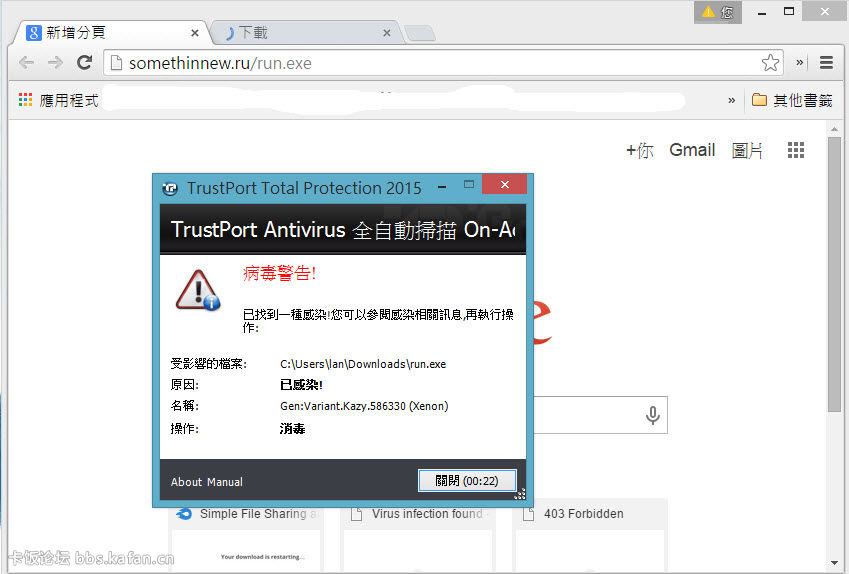The image size is (849, 574).
Task: Open the 其他書籤 bookmarks folder
Action: click(x=792, y=100)
